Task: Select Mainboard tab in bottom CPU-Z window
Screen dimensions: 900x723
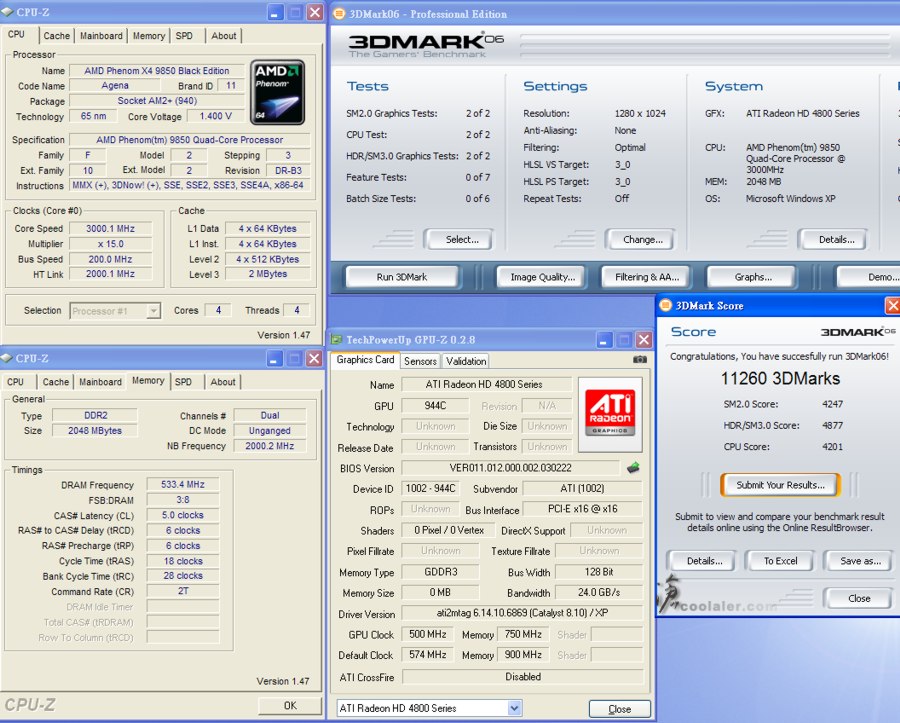Action: [100, 382]
